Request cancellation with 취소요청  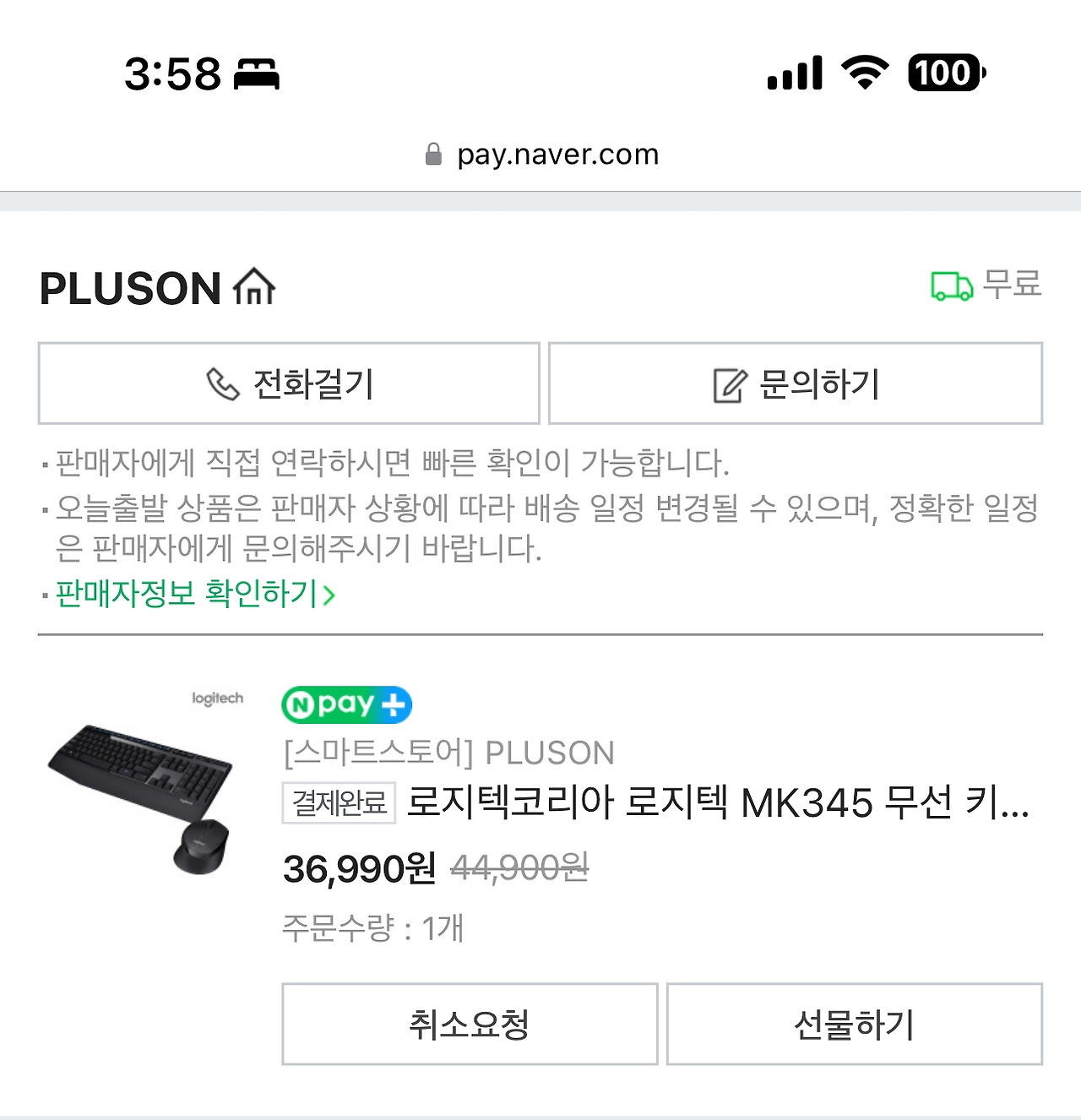click(470, 1024)
